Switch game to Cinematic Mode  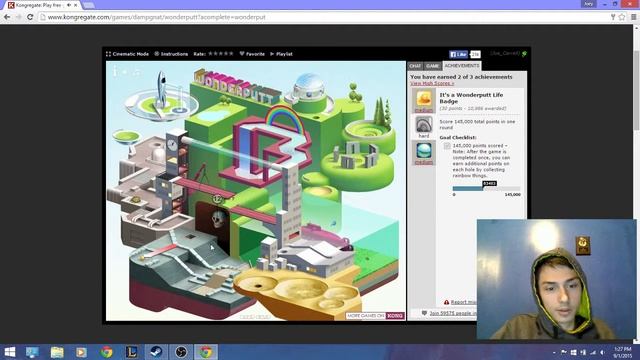(x=127, y=54)
